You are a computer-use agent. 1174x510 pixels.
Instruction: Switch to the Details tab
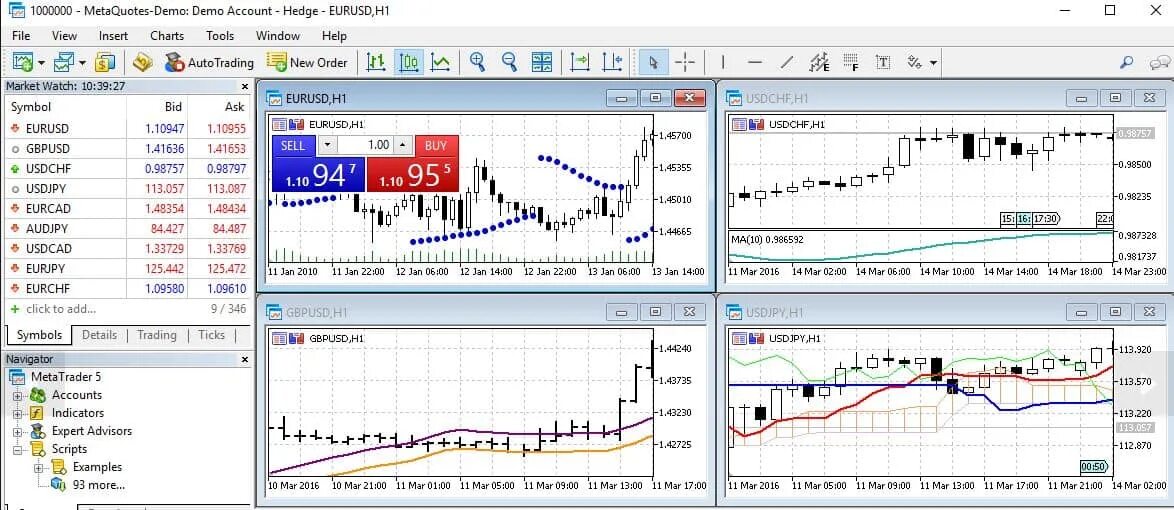pos(100,335)
